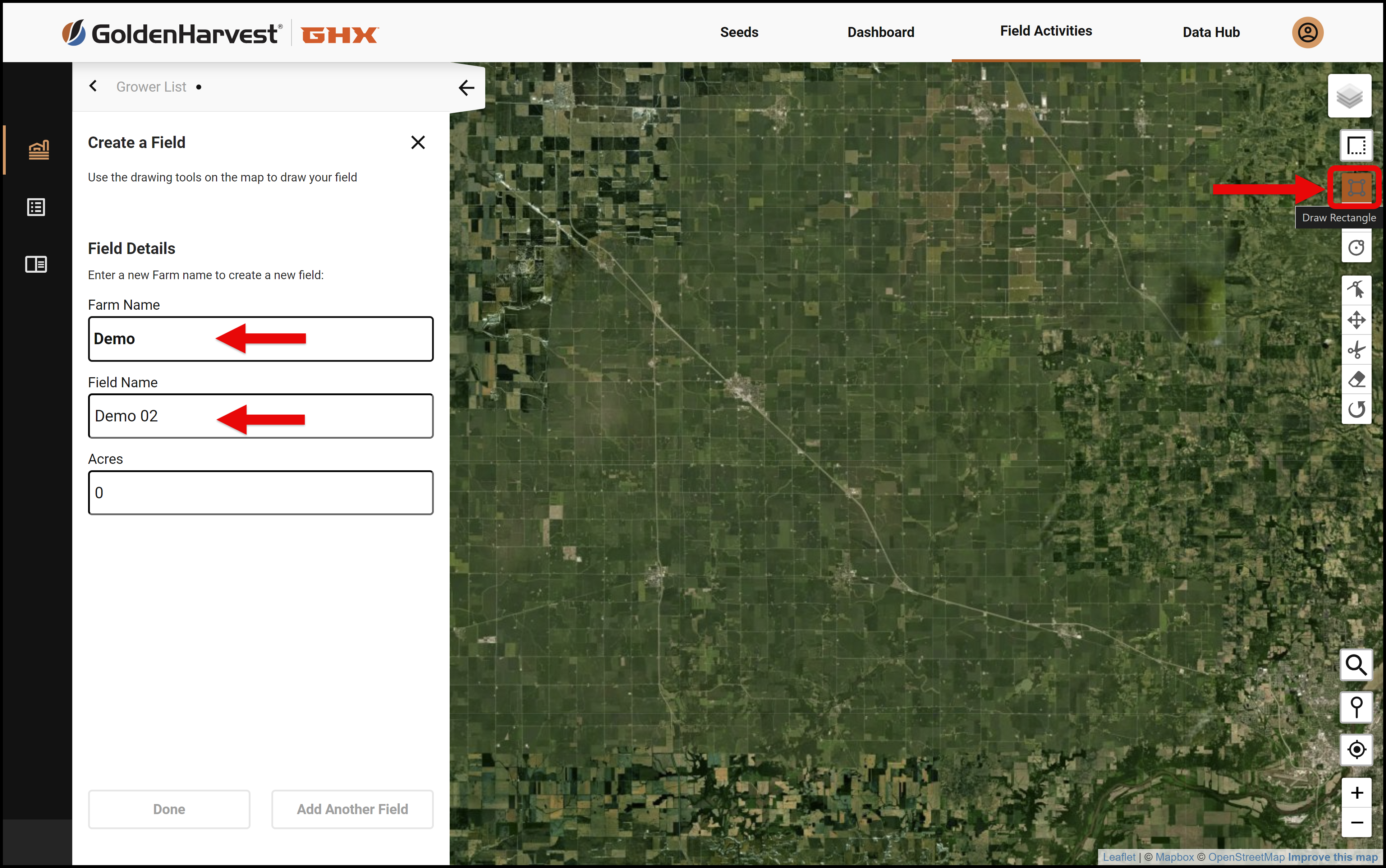The height and width of the screenshot is (868, 1386).
Task: Open the Data Hub tab
Action: tap(1211, 32)
